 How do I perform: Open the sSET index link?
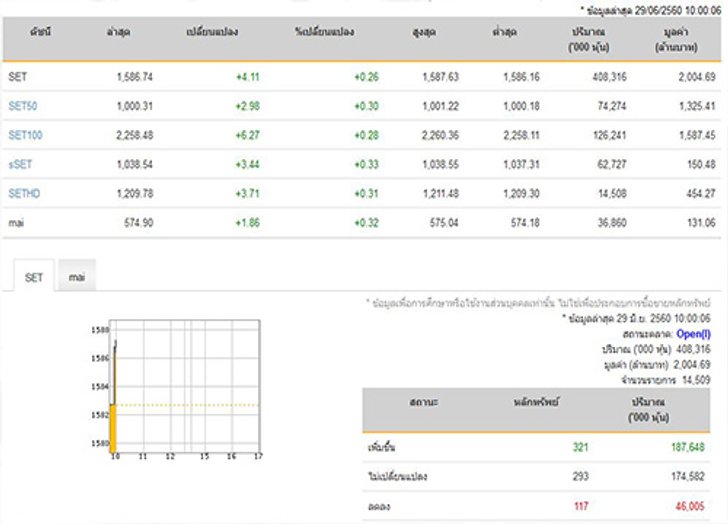pyautogui.click(x=20, y=164)
